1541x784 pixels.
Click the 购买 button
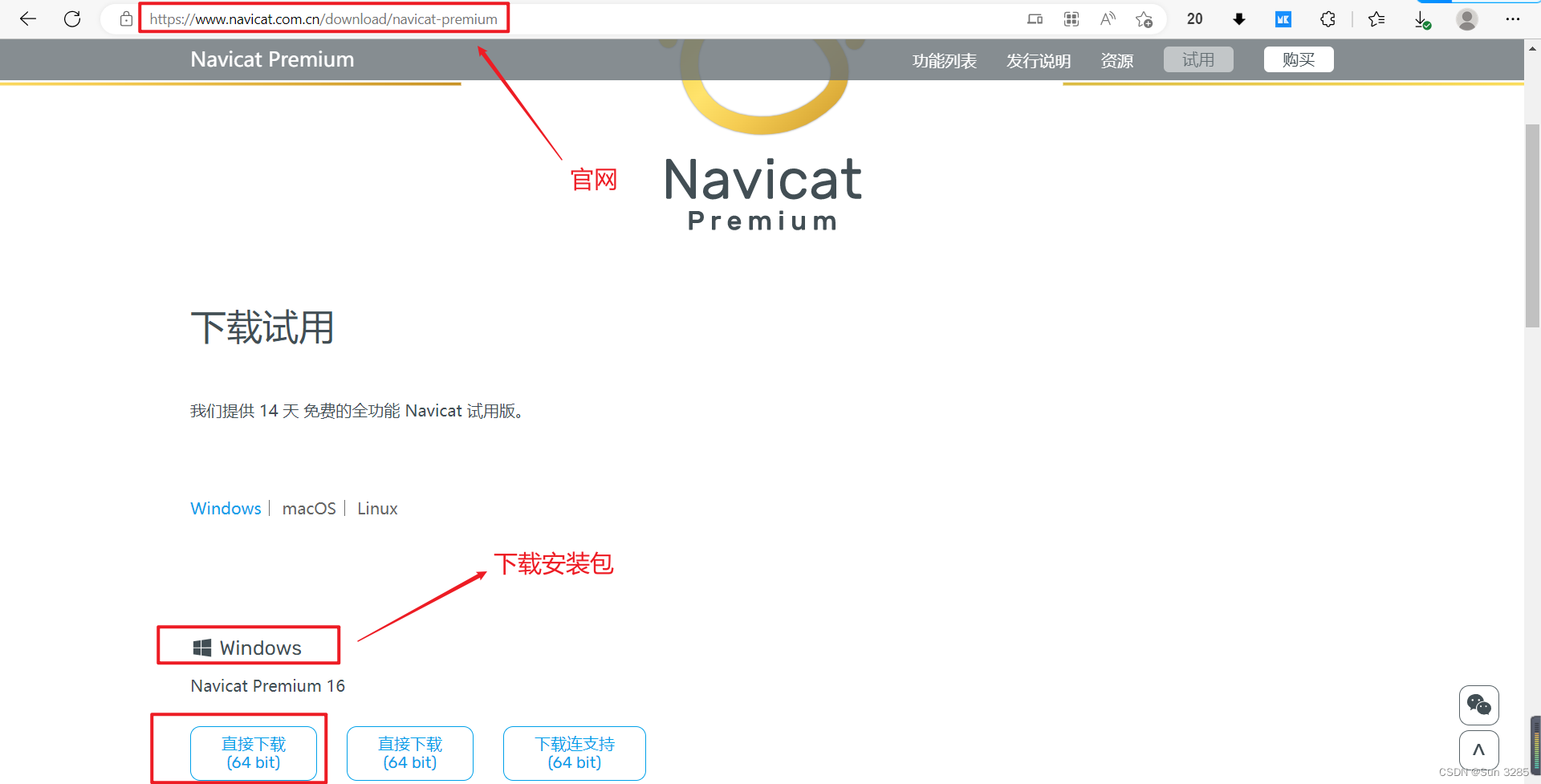point(1299,59)
